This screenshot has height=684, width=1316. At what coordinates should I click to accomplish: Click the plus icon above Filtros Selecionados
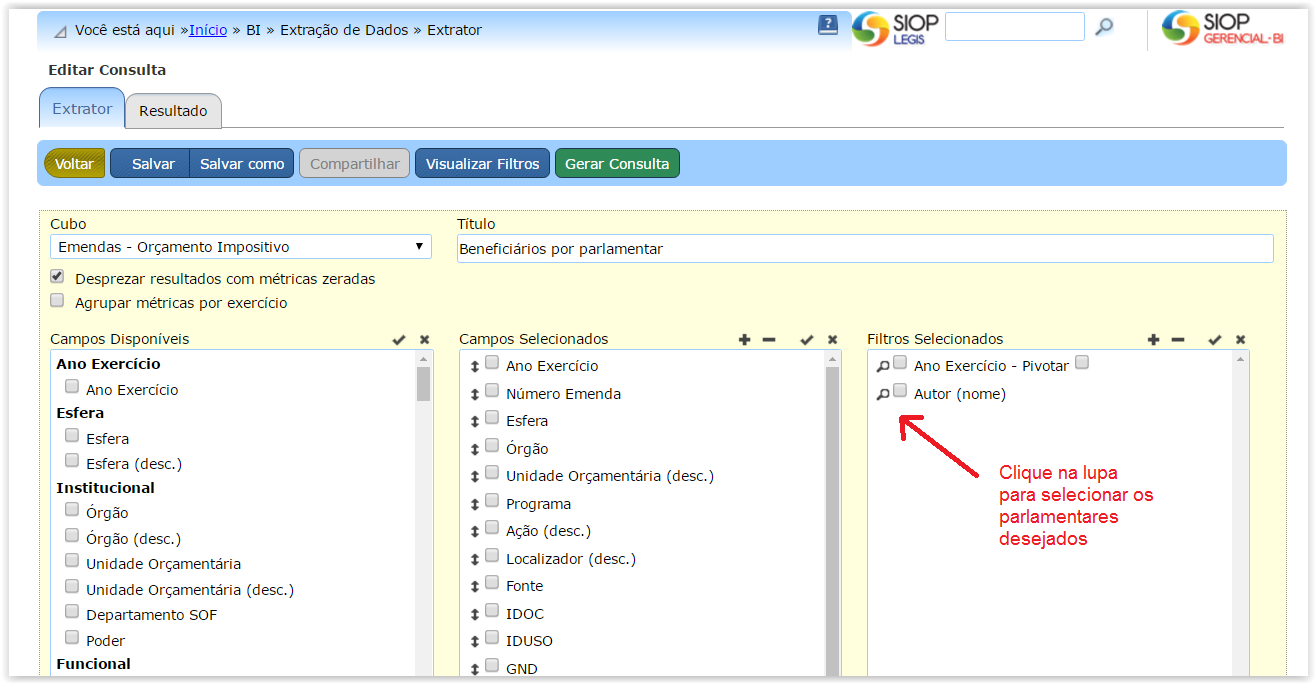point(1153,340)
